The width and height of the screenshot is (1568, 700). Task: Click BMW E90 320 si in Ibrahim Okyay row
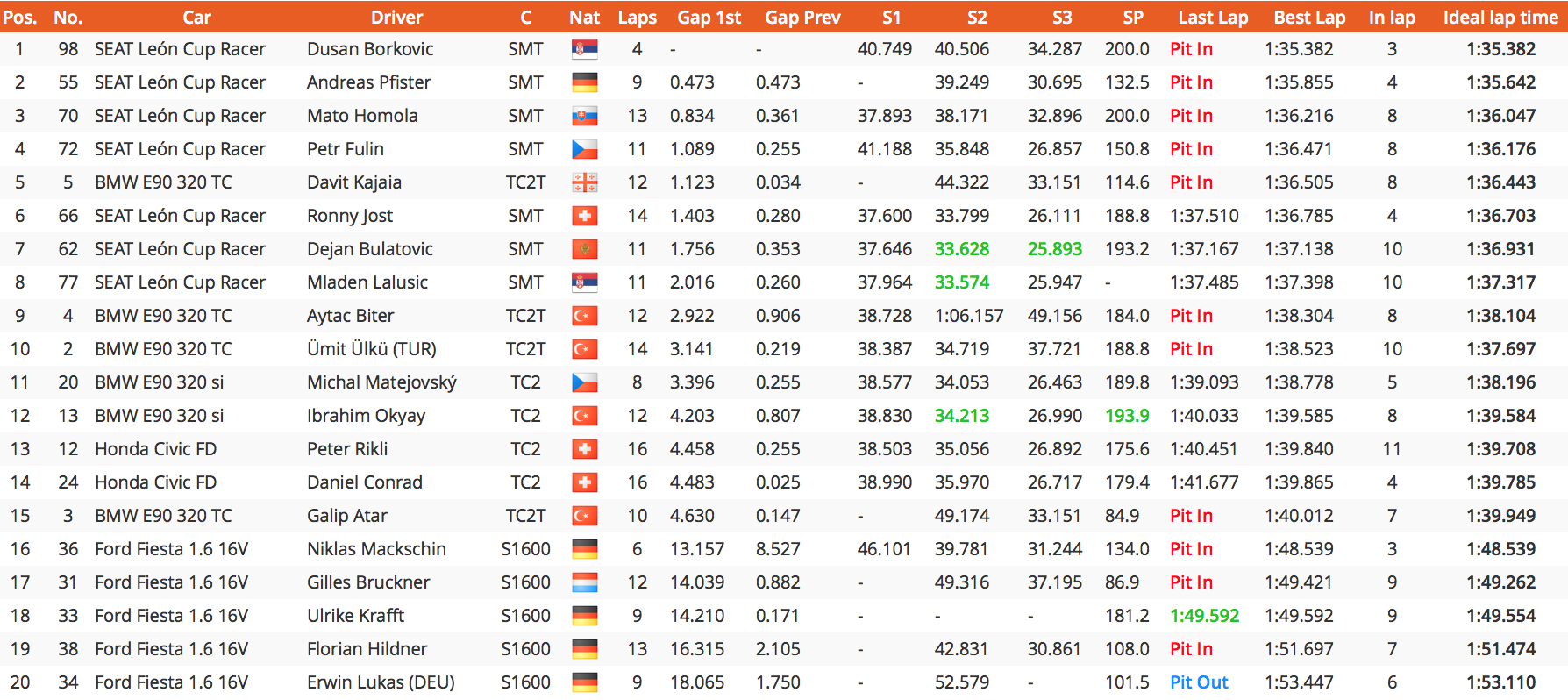(159, 416)
